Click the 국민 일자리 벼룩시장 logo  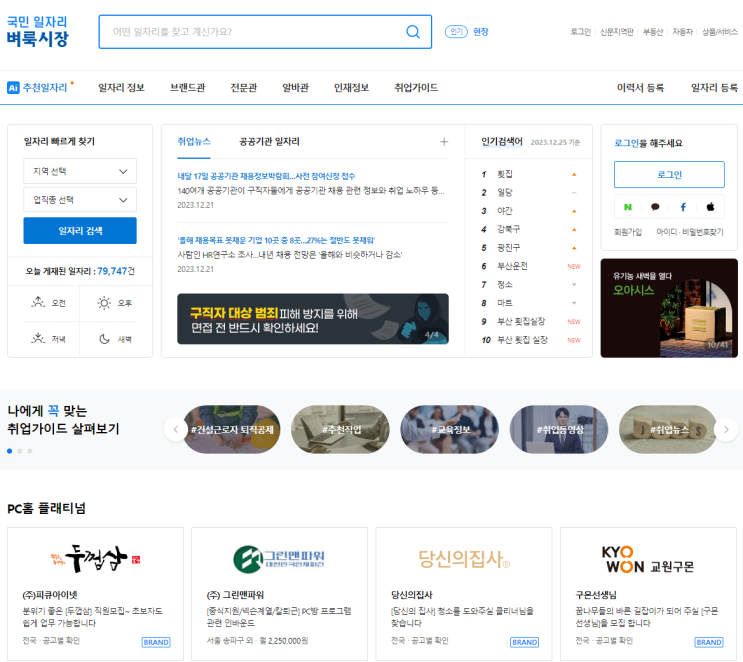pos(37,31)
